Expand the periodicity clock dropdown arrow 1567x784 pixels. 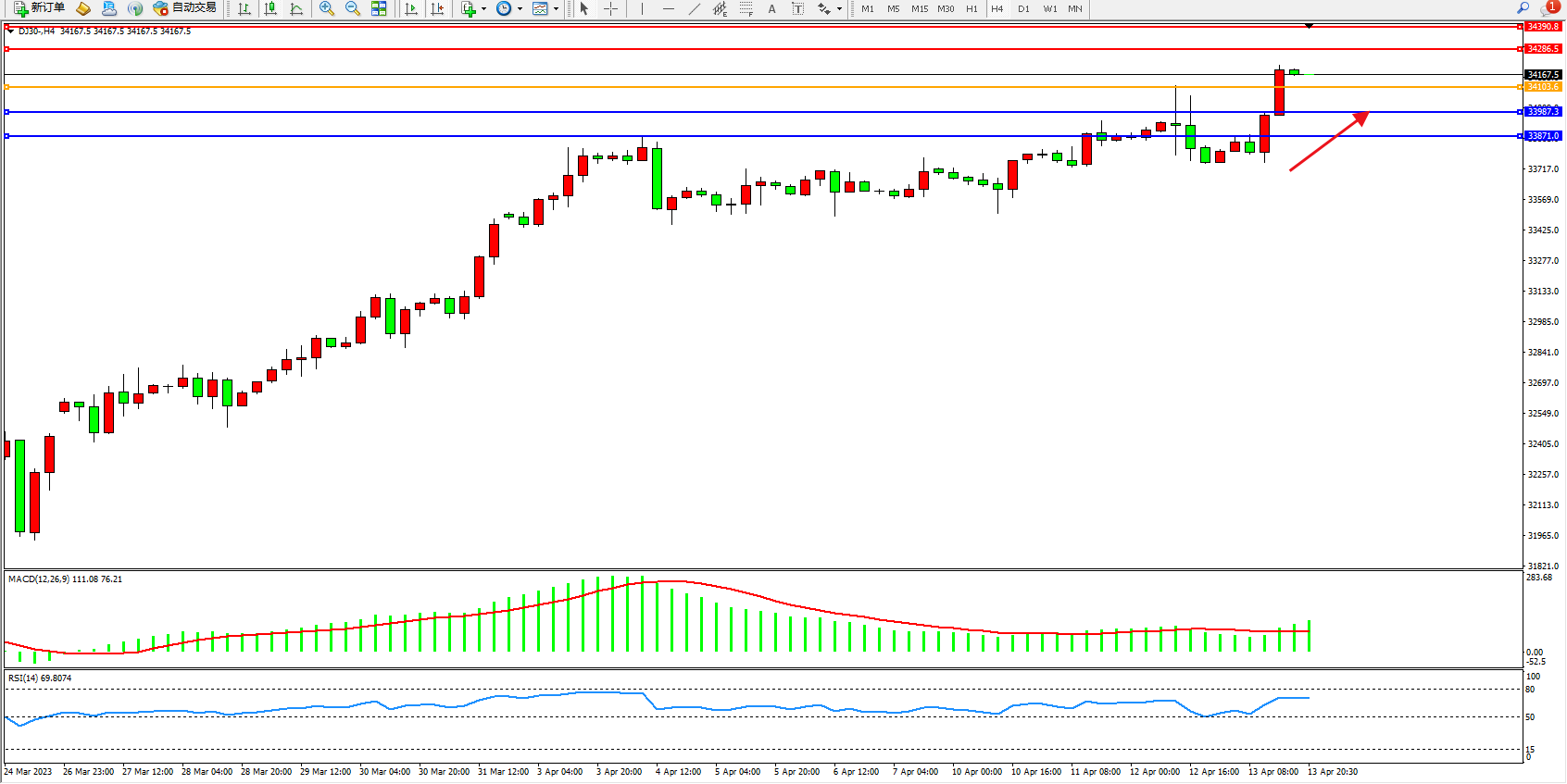click(x=520, y=9)
